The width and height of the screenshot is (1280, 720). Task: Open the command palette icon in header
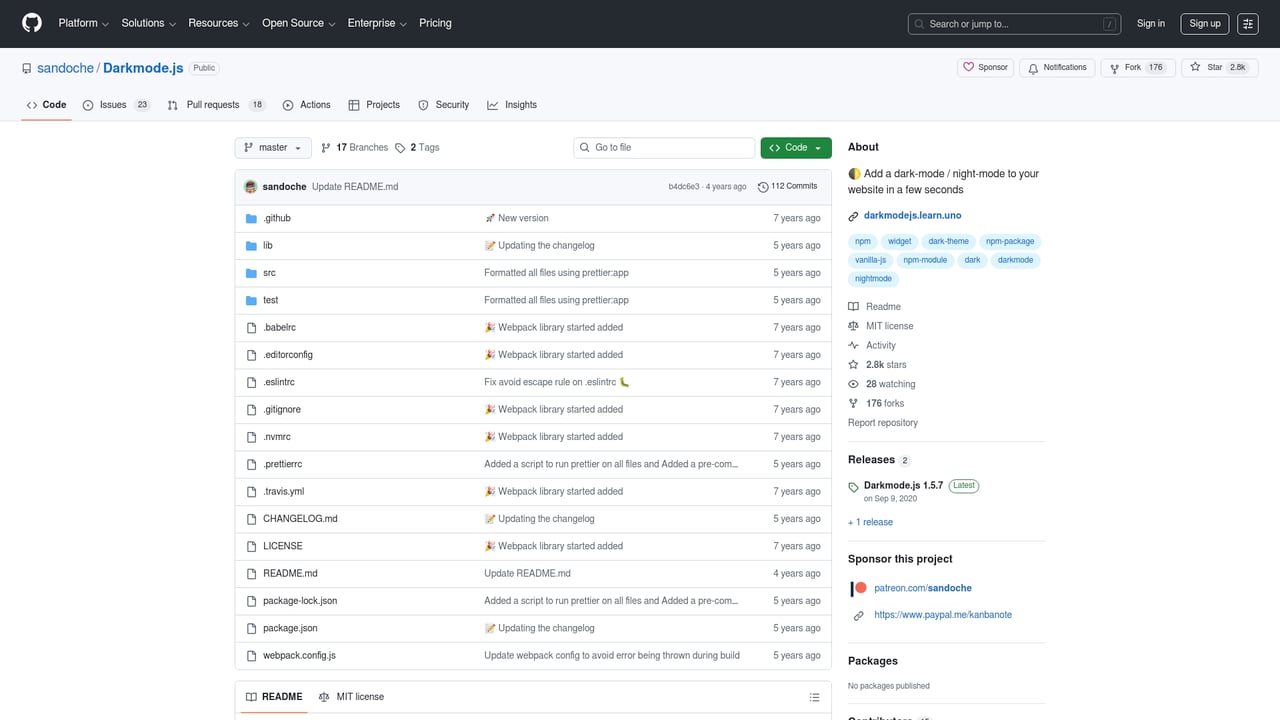[x=1247, y=23]
